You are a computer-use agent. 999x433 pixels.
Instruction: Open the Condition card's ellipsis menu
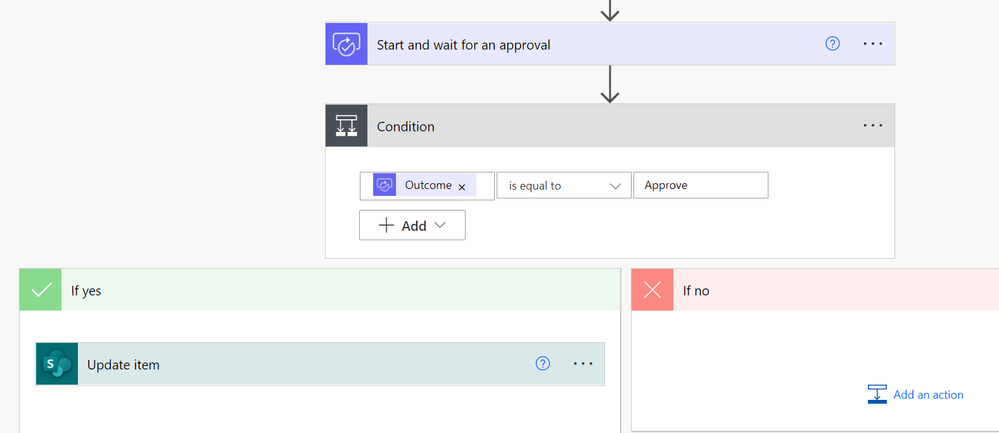[872, 126]
